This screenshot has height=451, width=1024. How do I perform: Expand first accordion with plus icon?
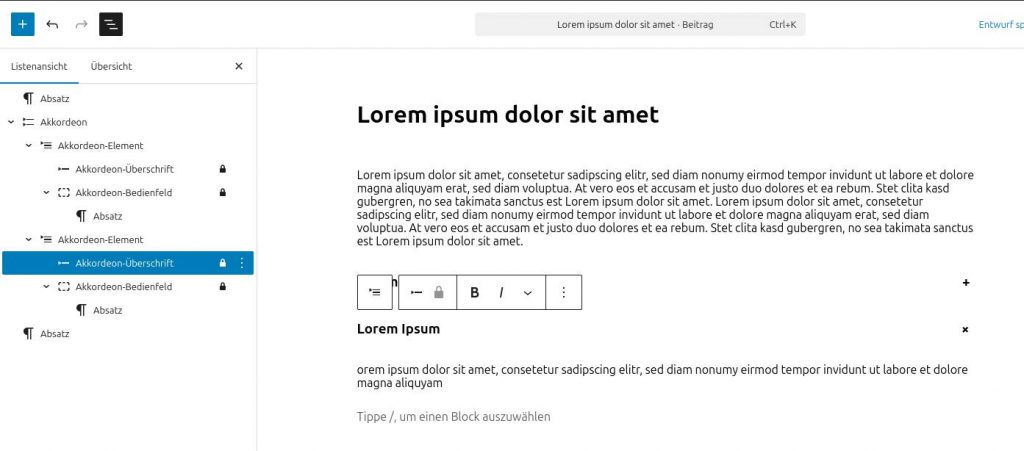coord(966,283)
